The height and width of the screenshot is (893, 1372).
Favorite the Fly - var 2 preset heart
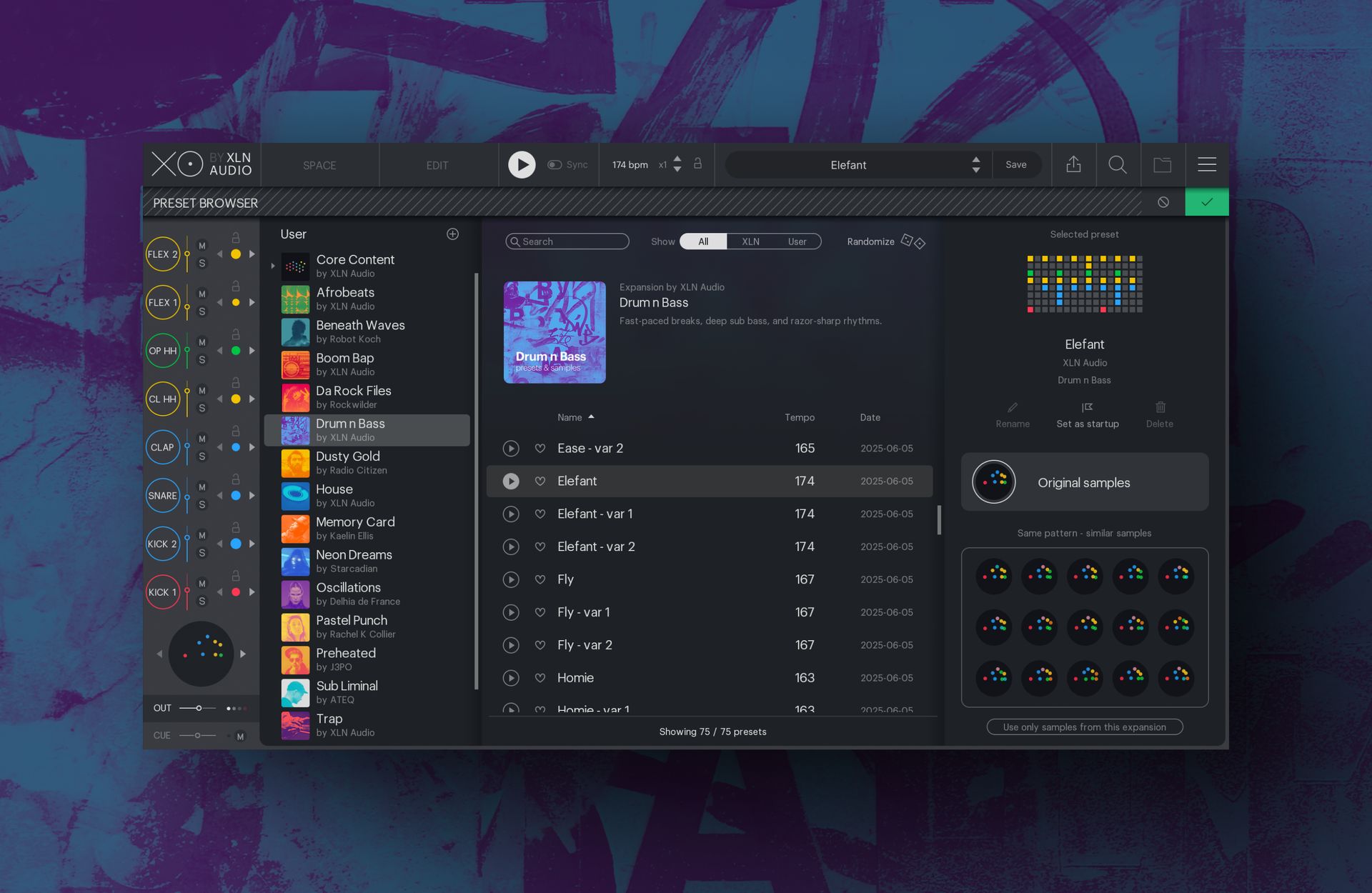(x=540, y=645)
